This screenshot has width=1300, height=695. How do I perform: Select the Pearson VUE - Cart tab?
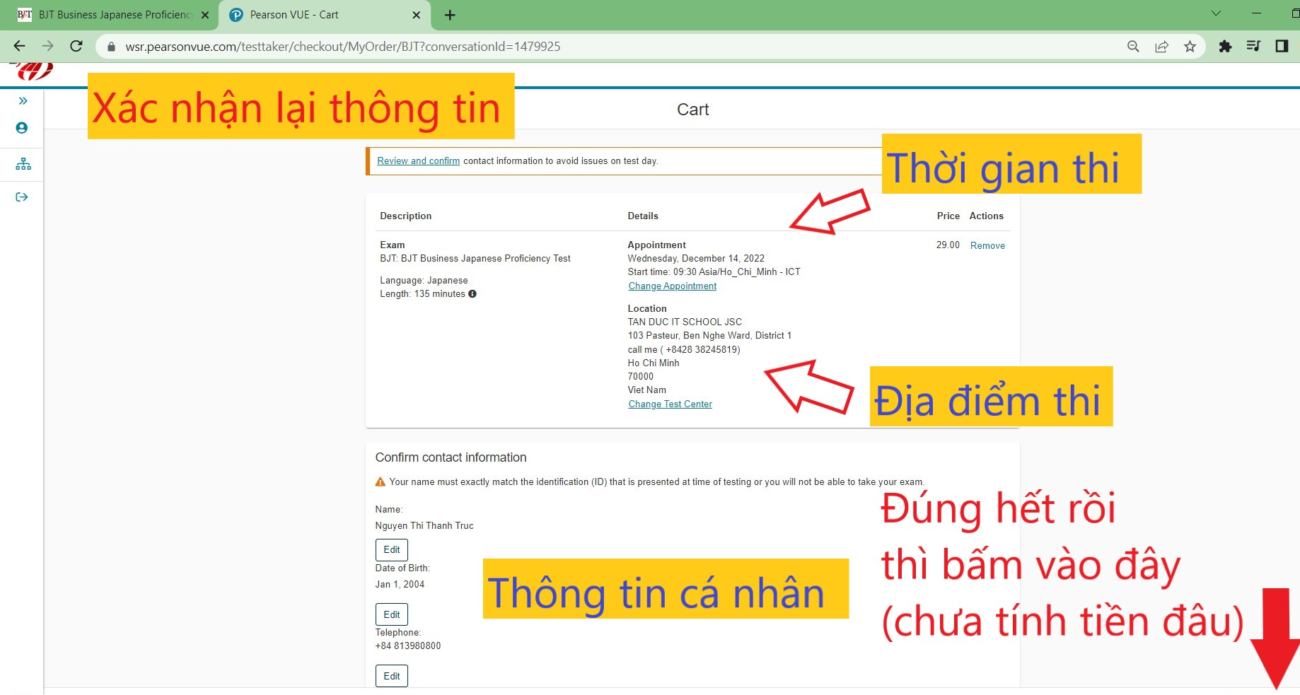(x=324, y=15)
